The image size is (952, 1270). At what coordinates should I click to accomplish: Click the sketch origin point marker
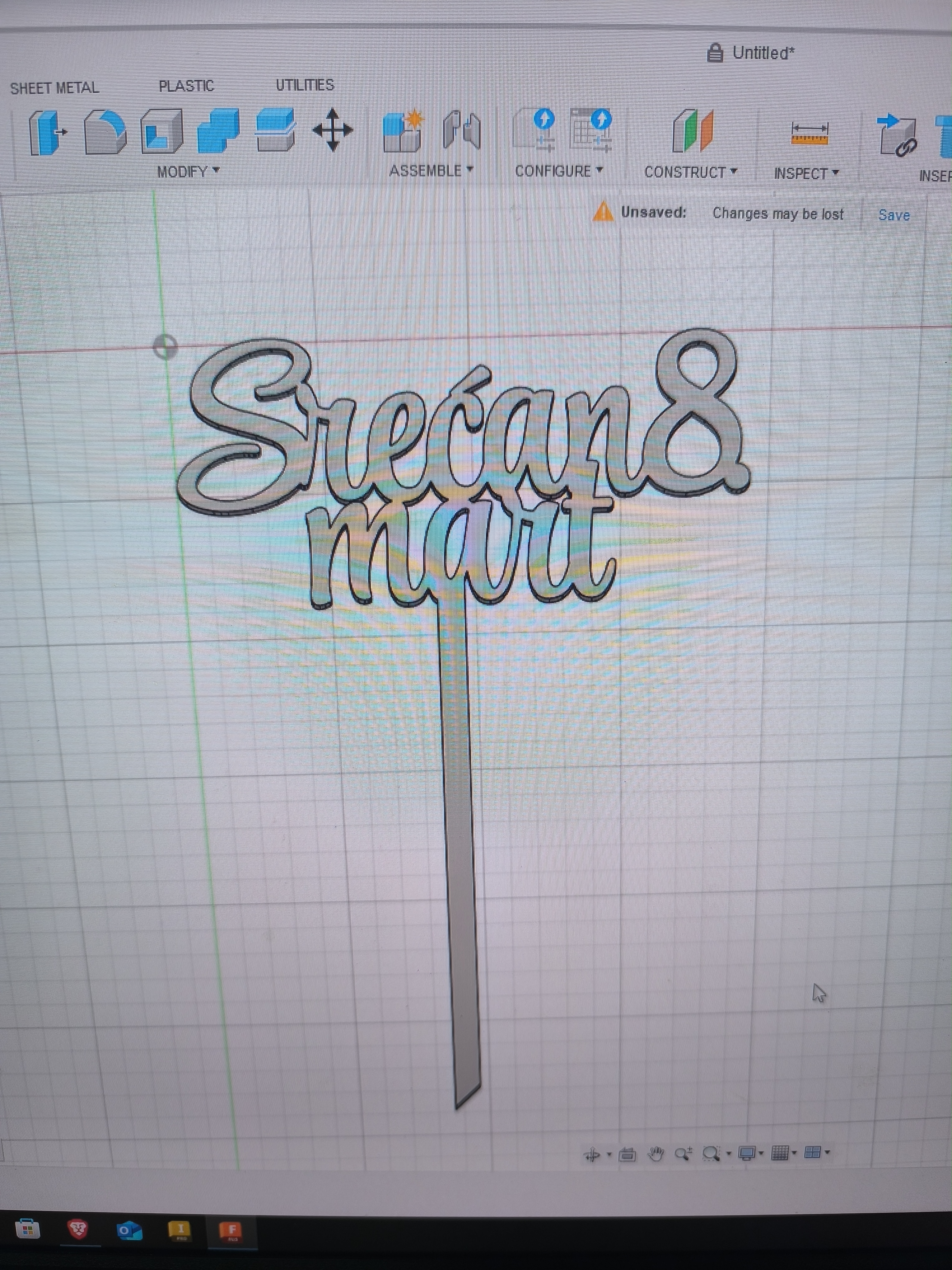pos(166,347)
